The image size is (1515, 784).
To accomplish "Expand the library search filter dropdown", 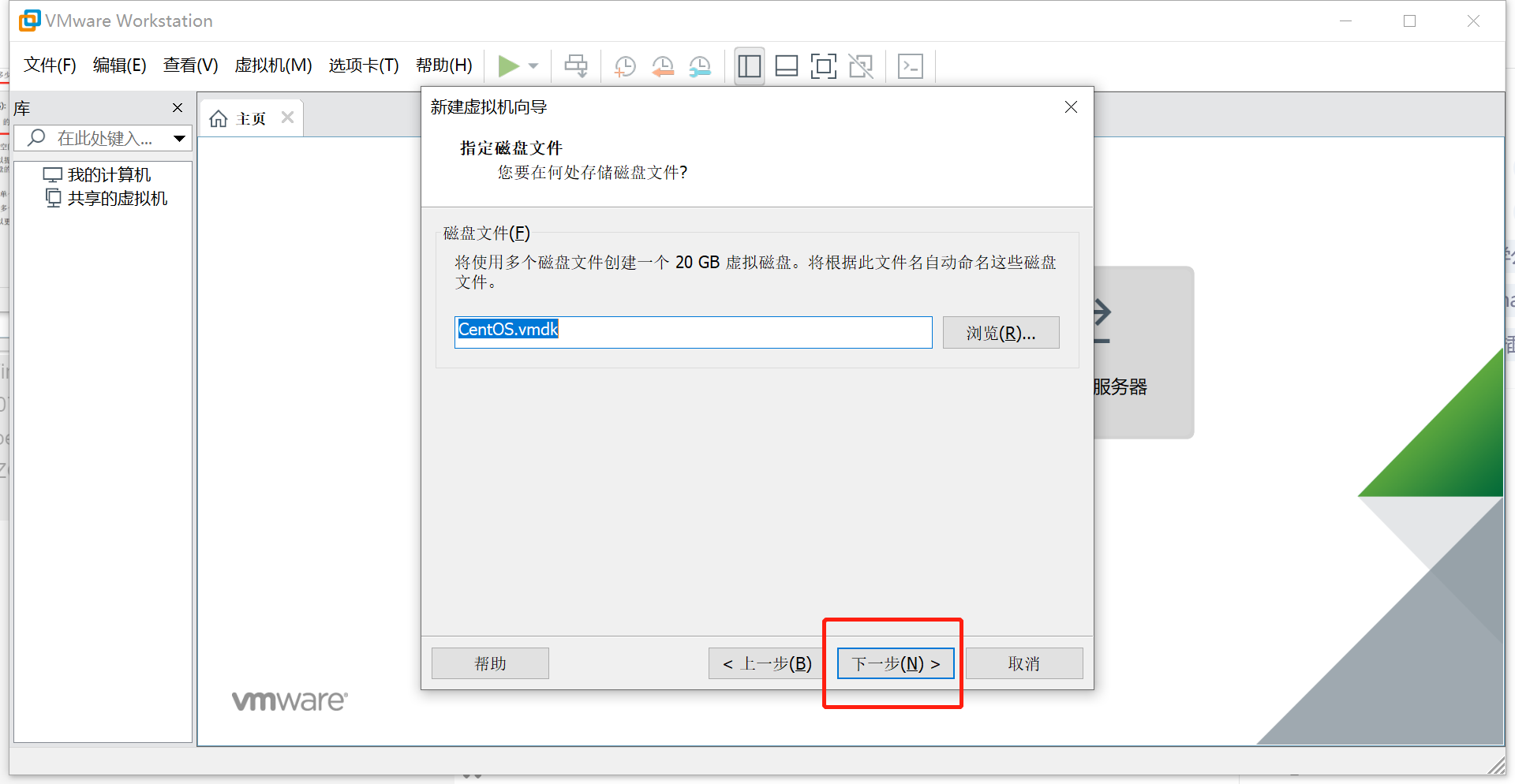I will 178,137.
